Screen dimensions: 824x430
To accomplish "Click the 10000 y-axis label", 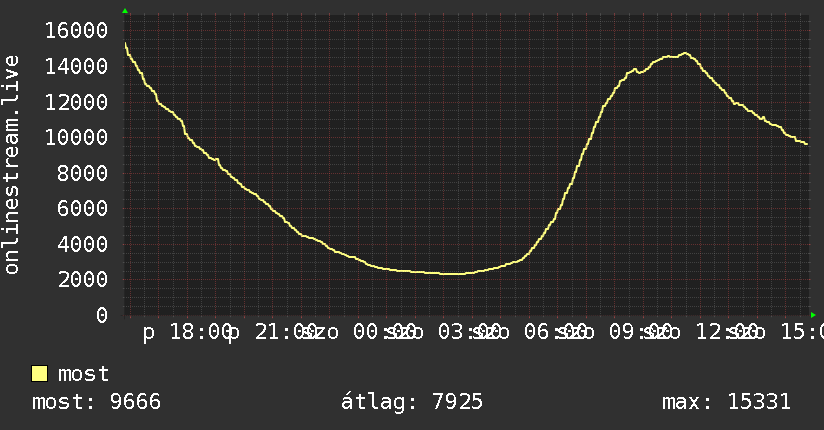I will tap(77, 137).
